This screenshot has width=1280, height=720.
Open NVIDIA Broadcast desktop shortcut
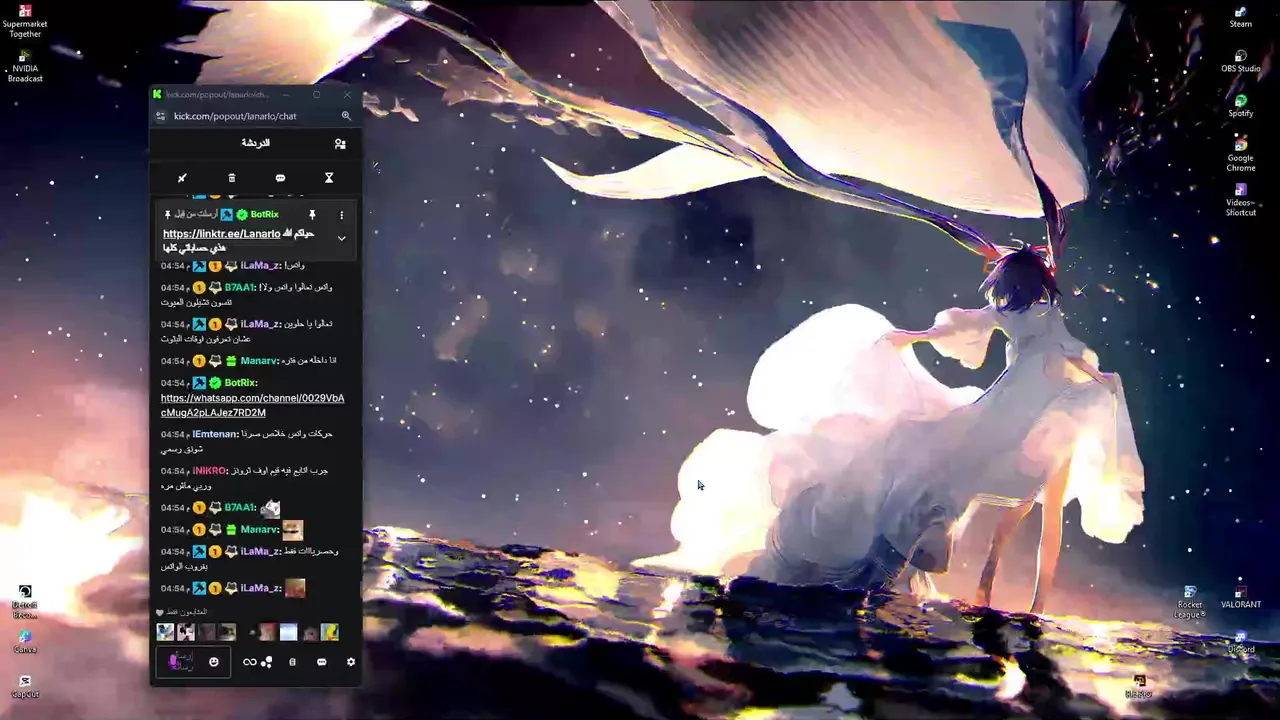(25, 66)
